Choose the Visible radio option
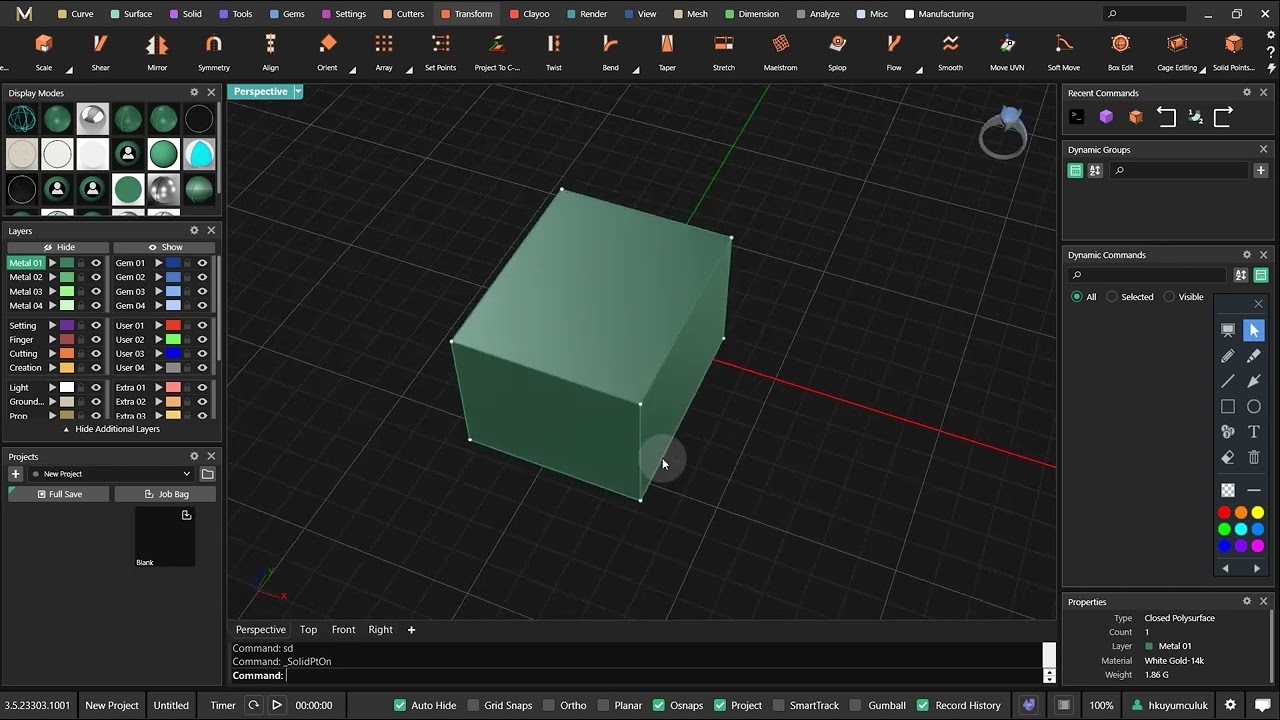The height and width of the screenshot is (720, 1280). click(1169, 297)
